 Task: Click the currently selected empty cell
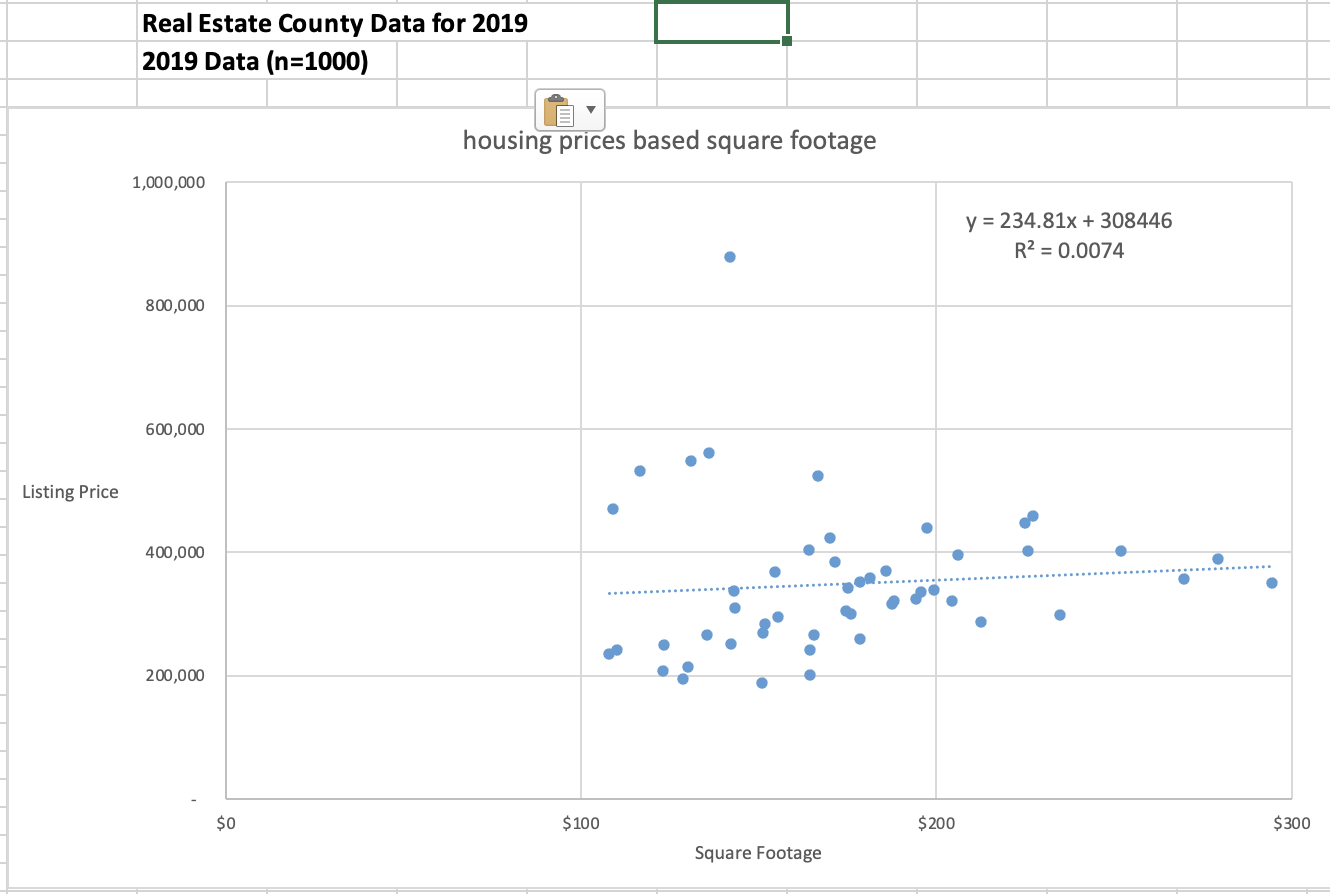pyautogui.click(x=722, y=22)
